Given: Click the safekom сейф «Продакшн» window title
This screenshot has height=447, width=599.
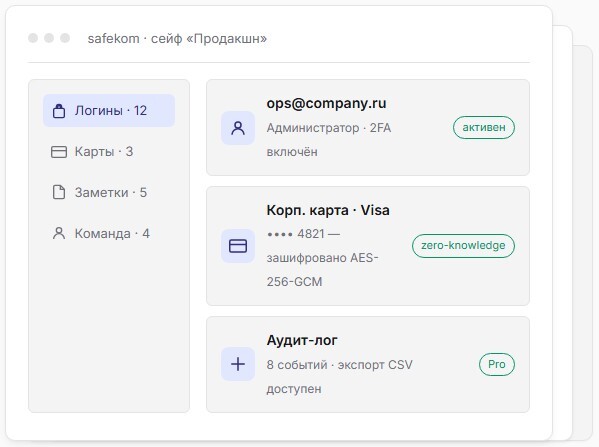Looking at the screenshot, I should (x=177, y=39).
